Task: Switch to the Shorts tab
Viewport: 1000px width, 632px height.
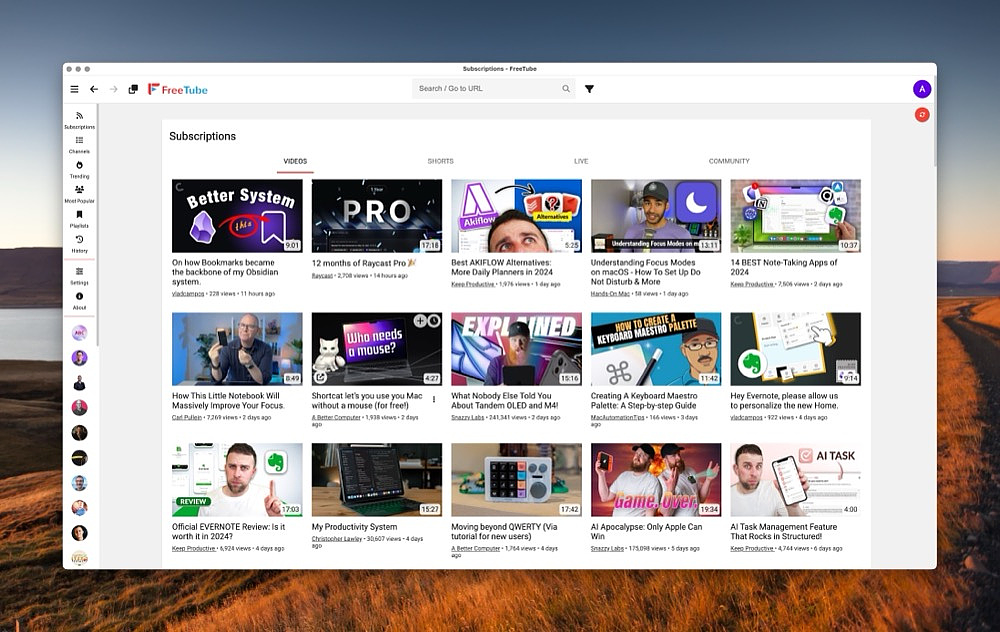Action: coord(440,161)
